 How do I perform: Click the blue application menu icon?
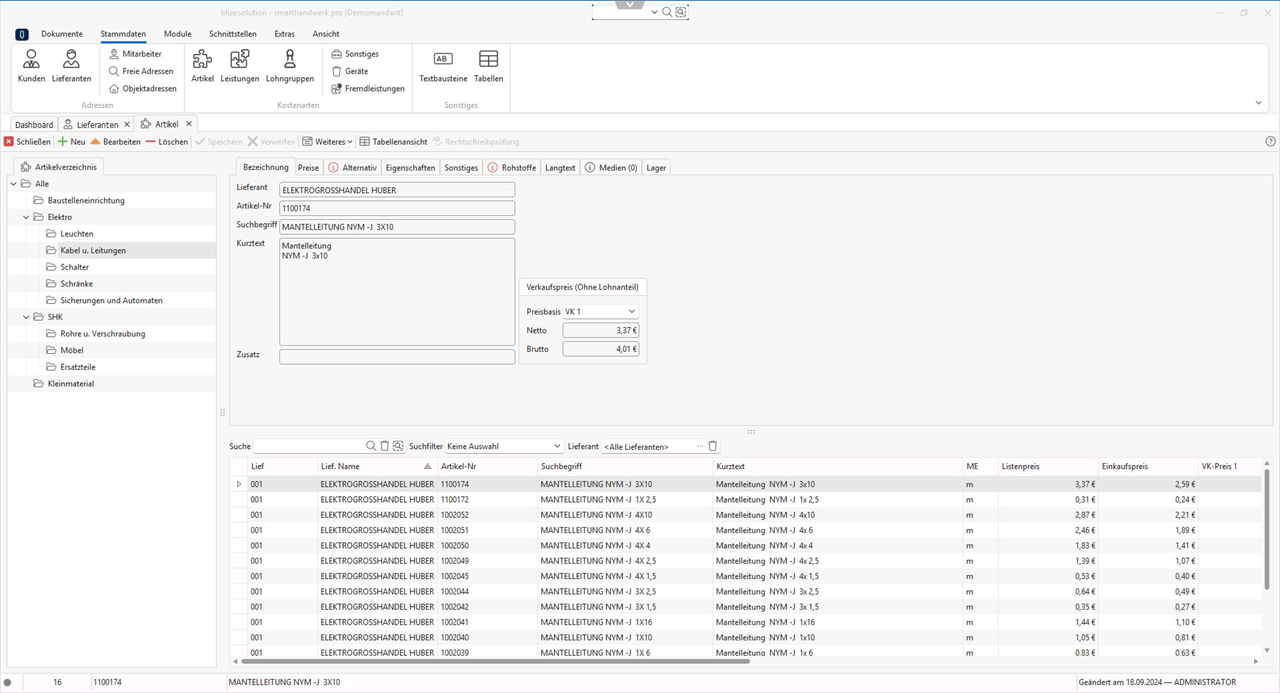coord(22,34)
